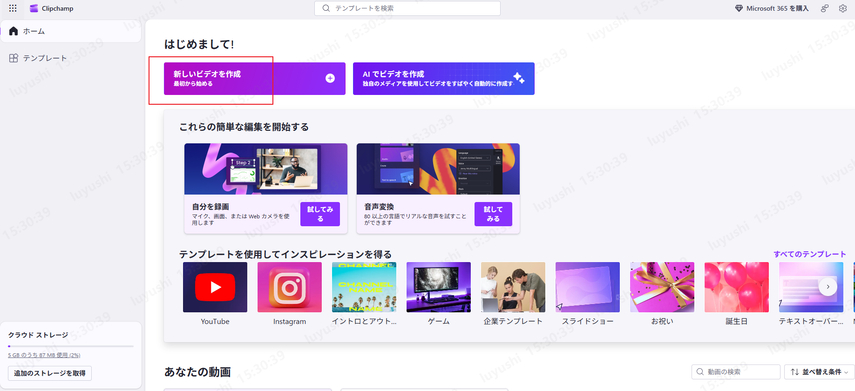
Task: Click the plus icon on 新しいビデオを作成
Action: [x=330, y=78]
